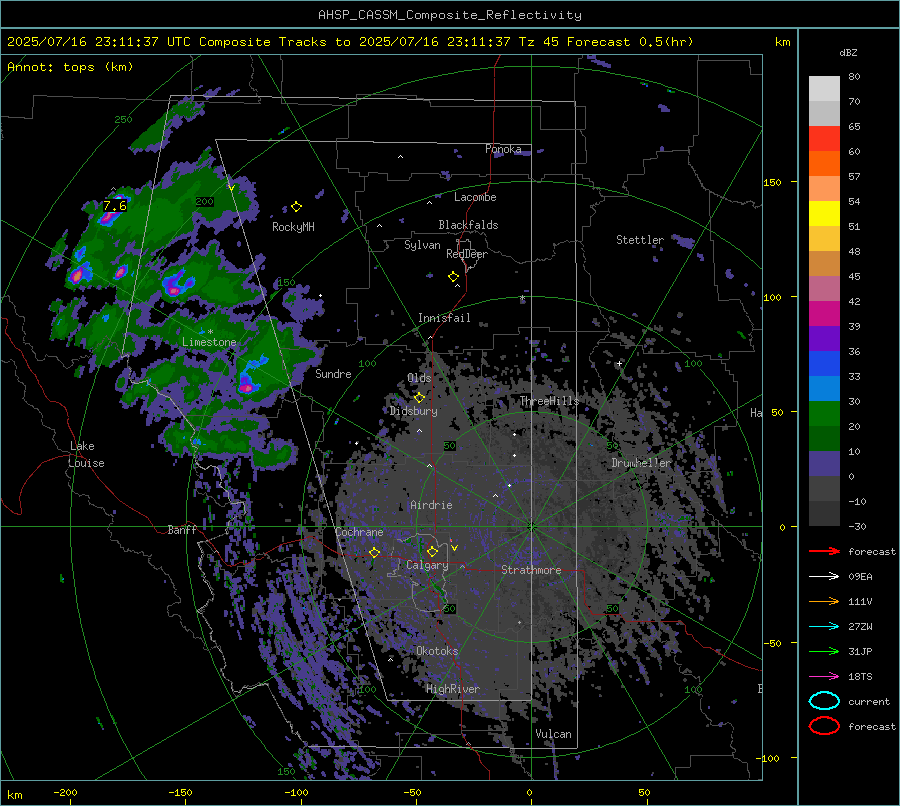
Task: Click the Stettler city label
Action: point(640,240)
